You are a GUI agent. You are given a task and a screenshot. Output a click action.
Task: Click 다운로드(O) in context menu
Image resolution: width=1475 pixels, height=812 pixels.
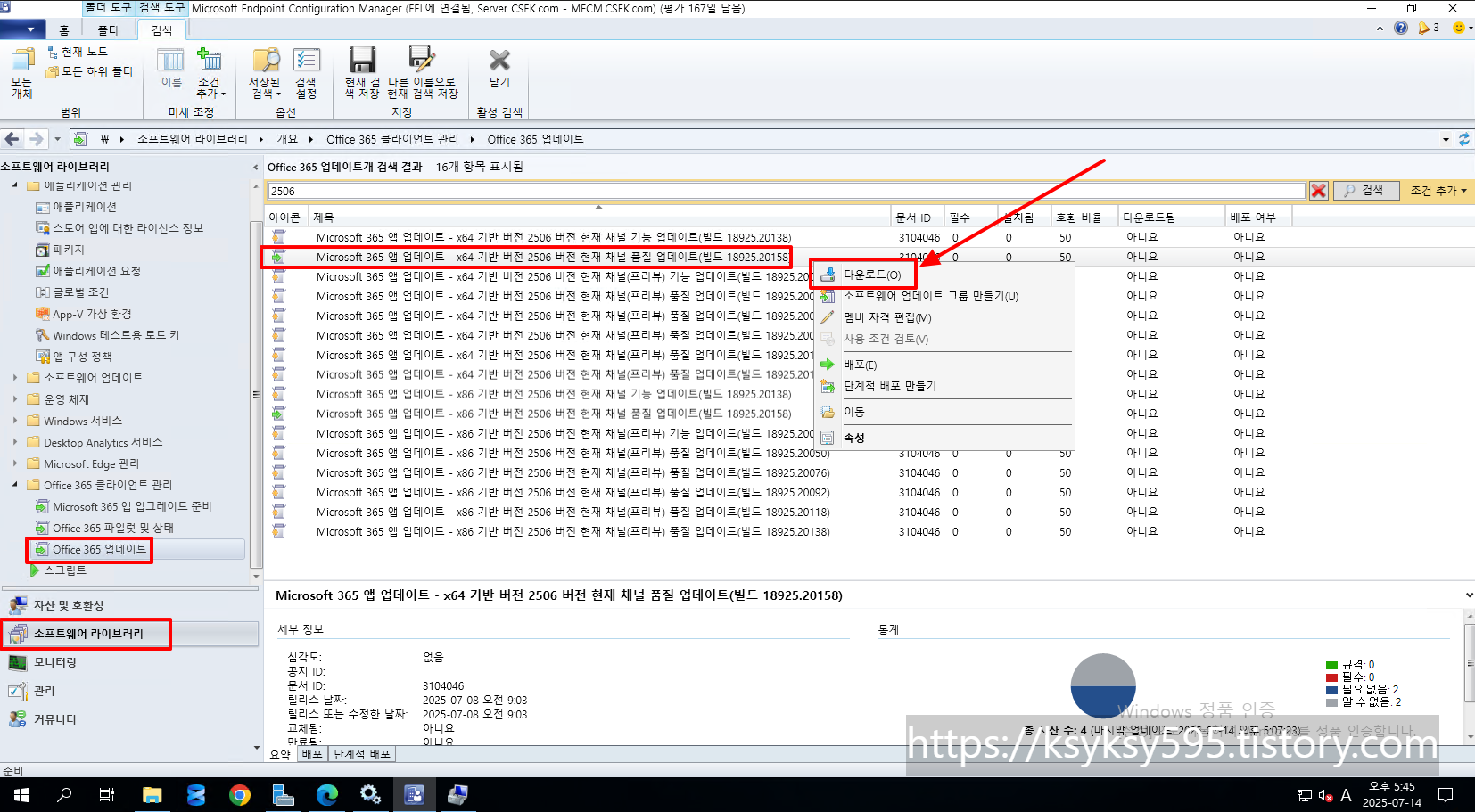point(872,275)
